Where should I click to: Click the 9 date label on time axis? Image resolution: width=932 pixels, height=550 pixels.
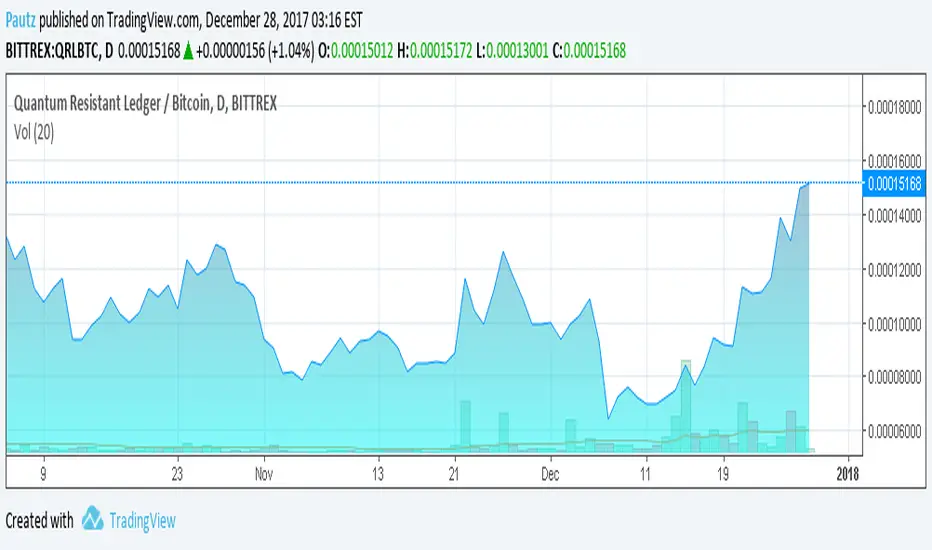pos(43,474)
